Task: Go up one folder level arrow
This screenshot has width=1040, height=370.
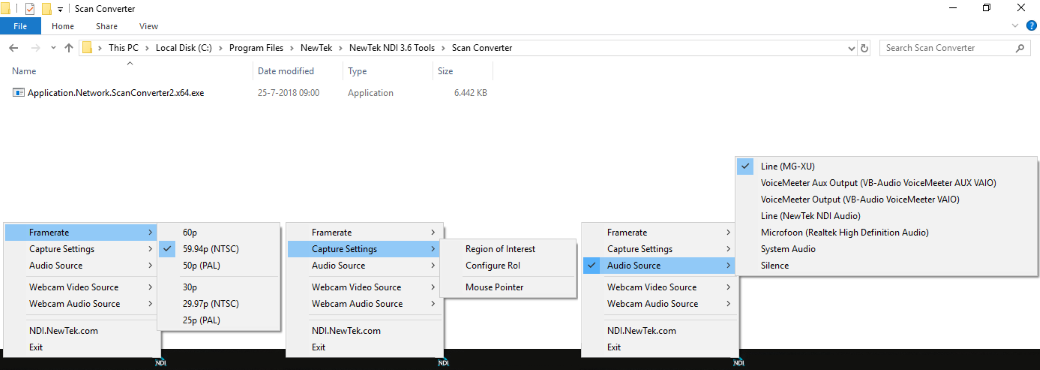Action: click(68, 48)
